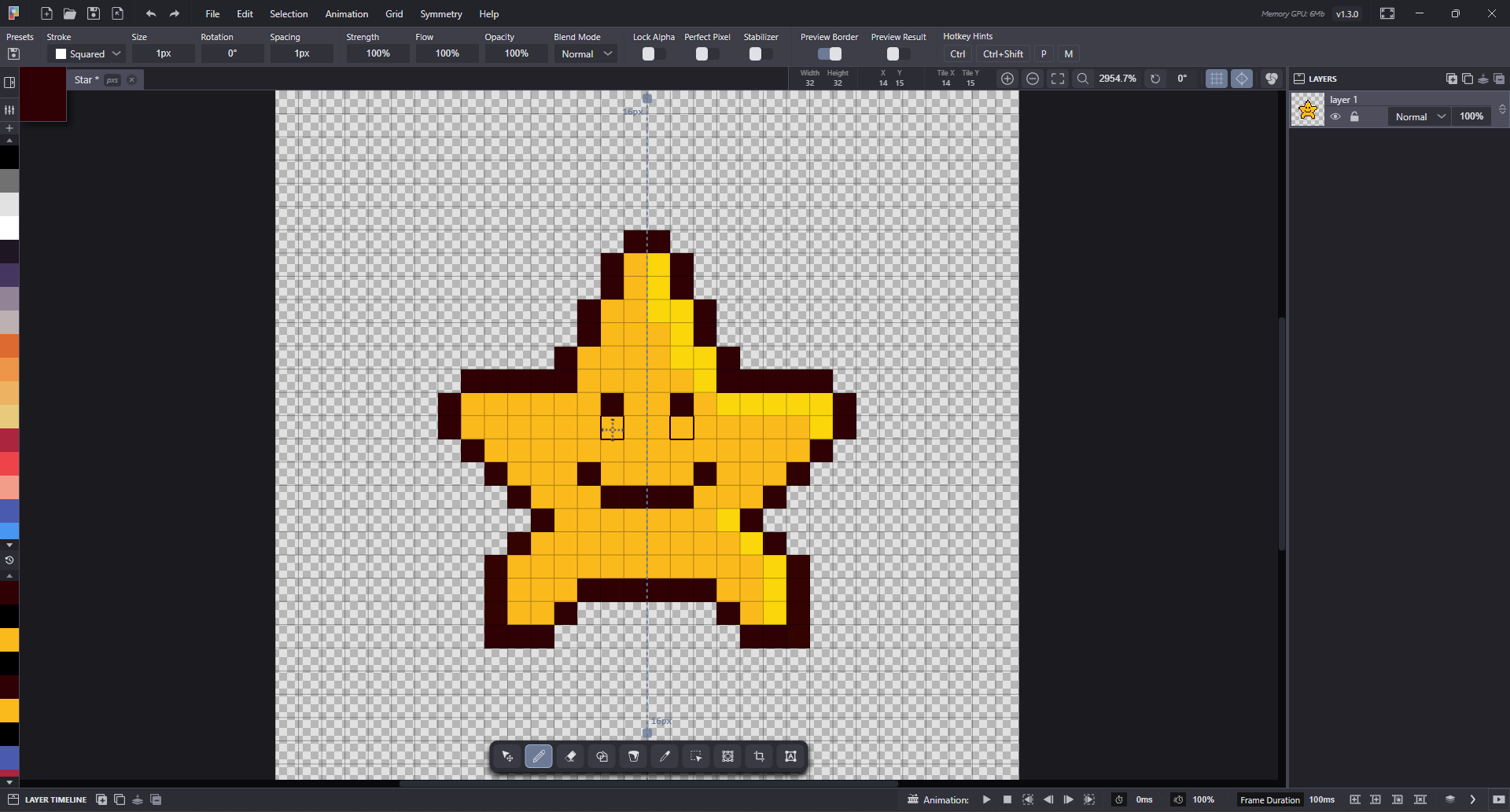The width and height of the screenshot is (1510, 812).
Task: Open the color blindness/filter view icon
Action: (1271, 79)
